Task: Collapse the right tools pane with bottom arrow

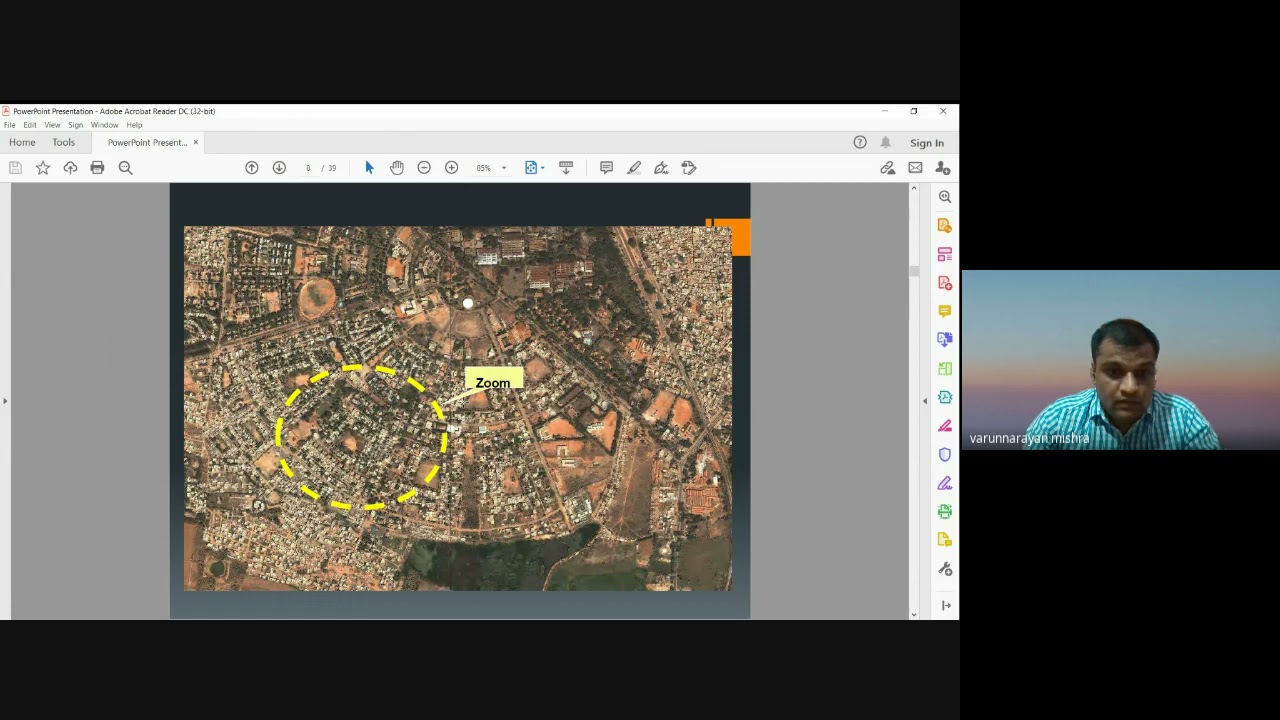Action: (946, 605)
